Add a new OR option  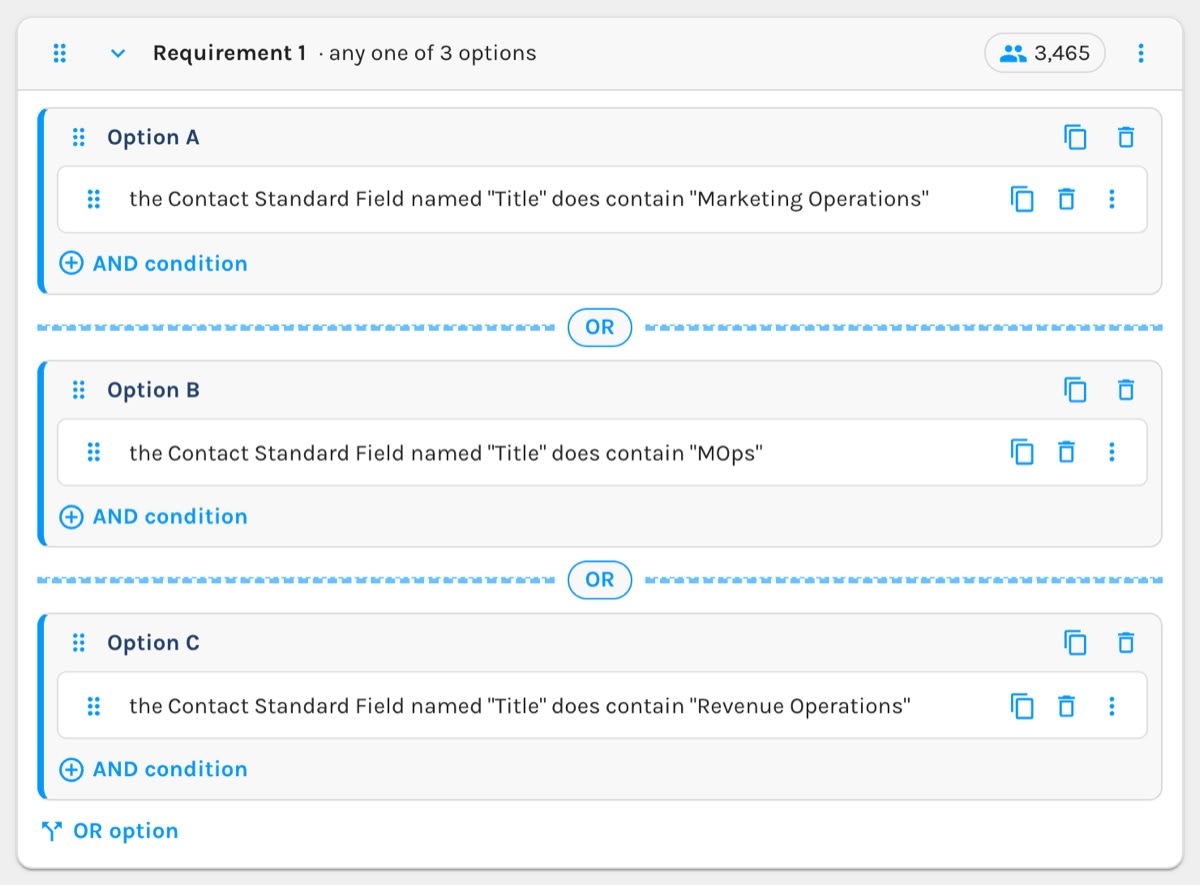pos(110,831)
